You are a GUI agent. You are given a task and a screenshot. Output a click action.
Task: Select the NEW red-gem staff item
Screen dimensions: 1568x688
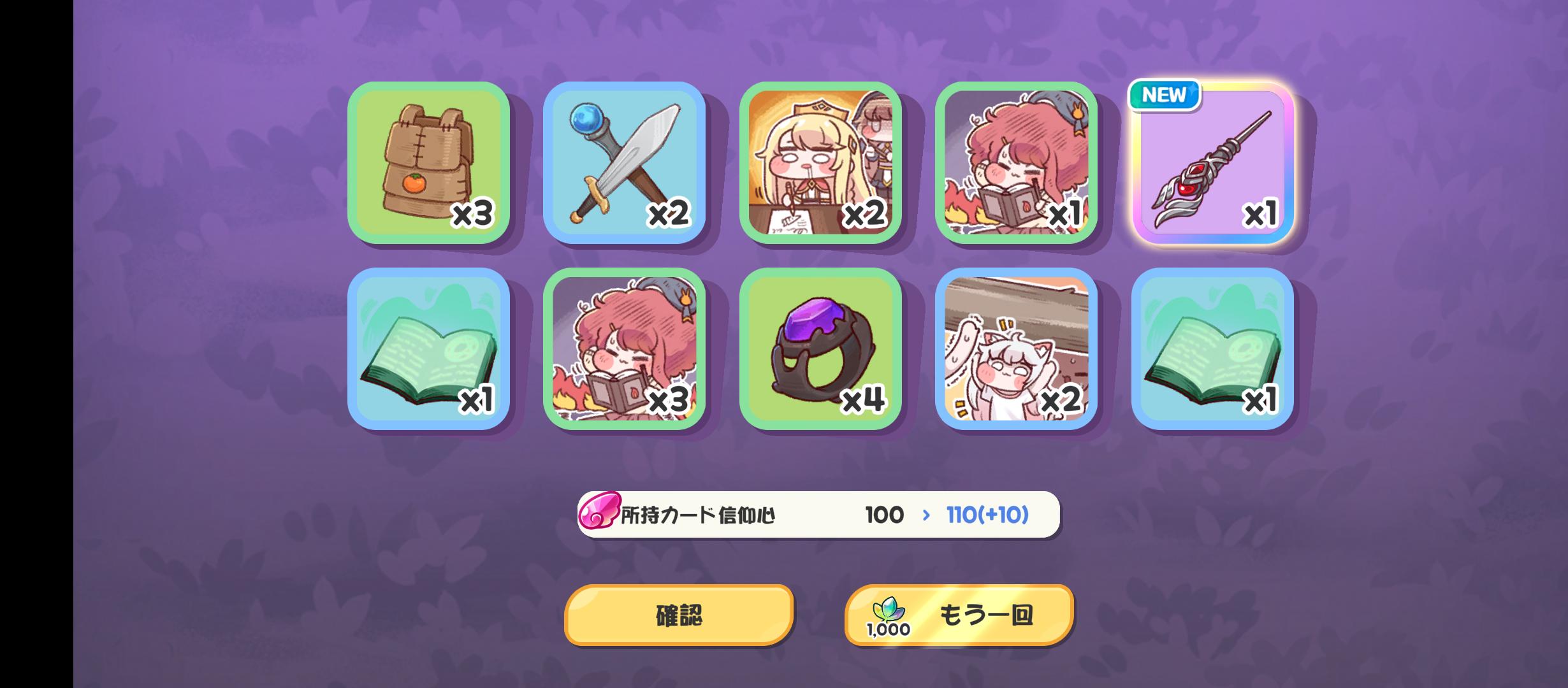click(x=1212, y=162)
